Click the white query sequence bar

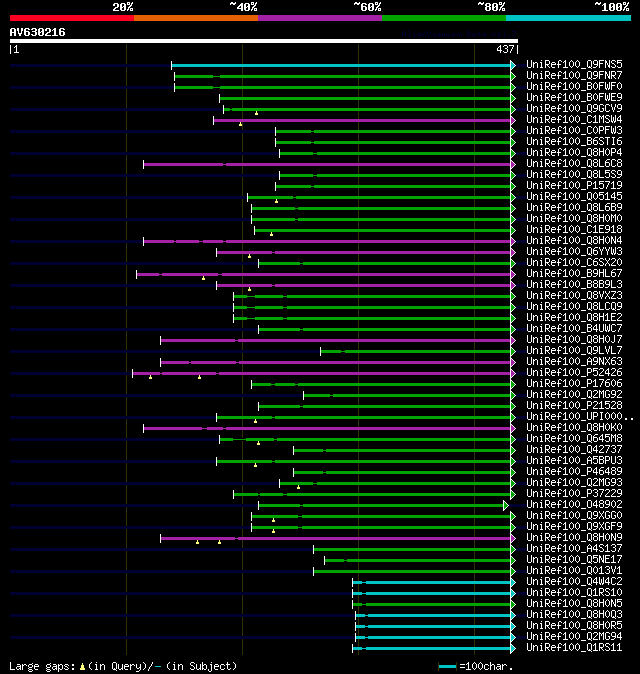(x=264, y=41)
